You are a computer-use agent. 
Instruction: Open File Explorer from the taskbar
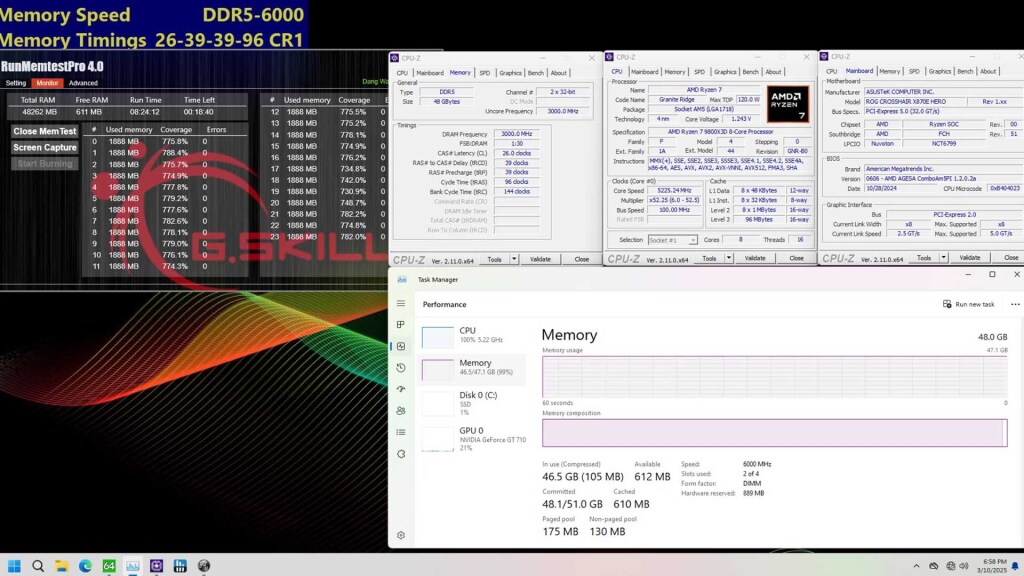click(61, 566)
